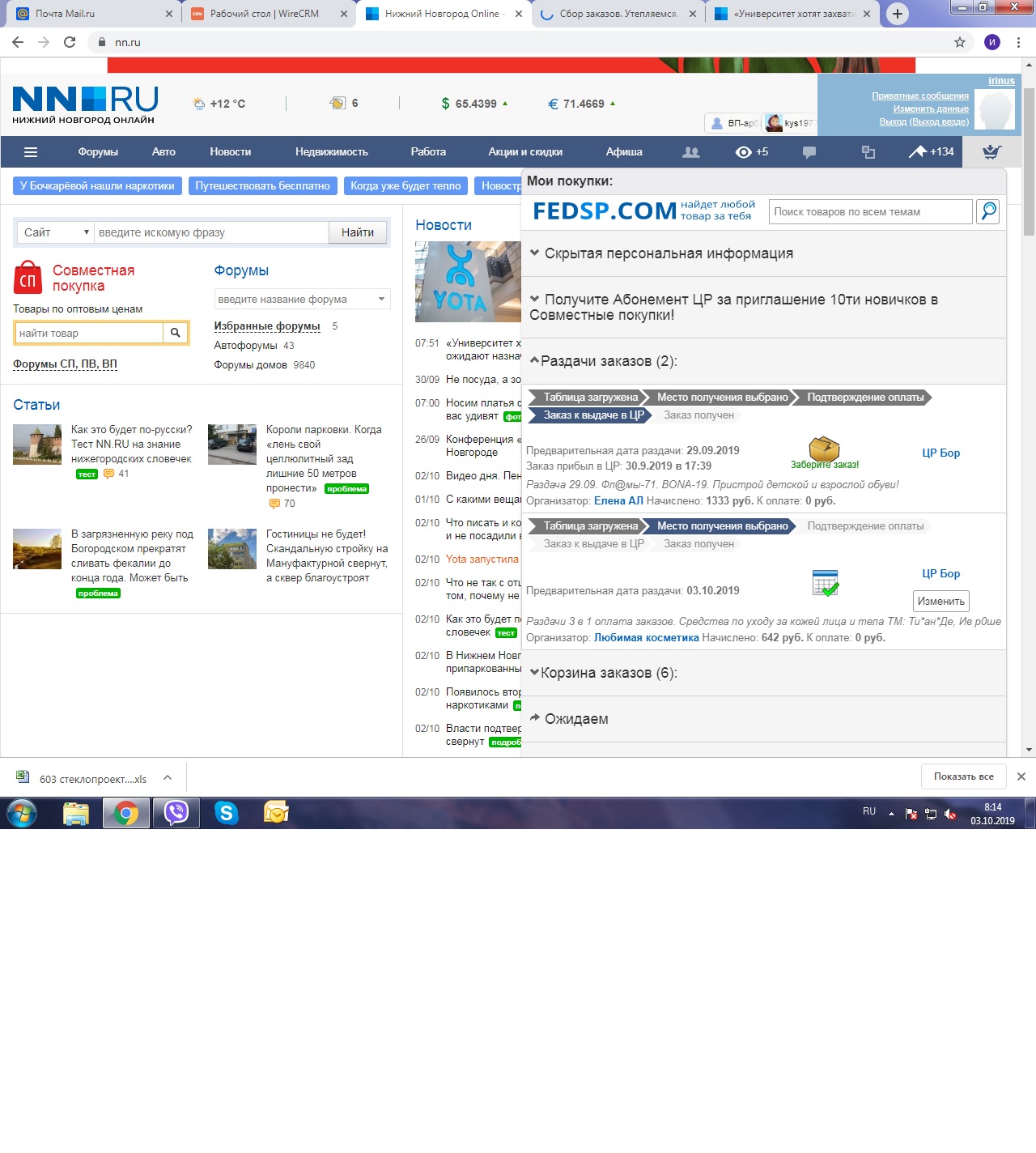Reload the nn.ru page
1036x1153 pixels.
pyautogui.click(x=70, y=42)
